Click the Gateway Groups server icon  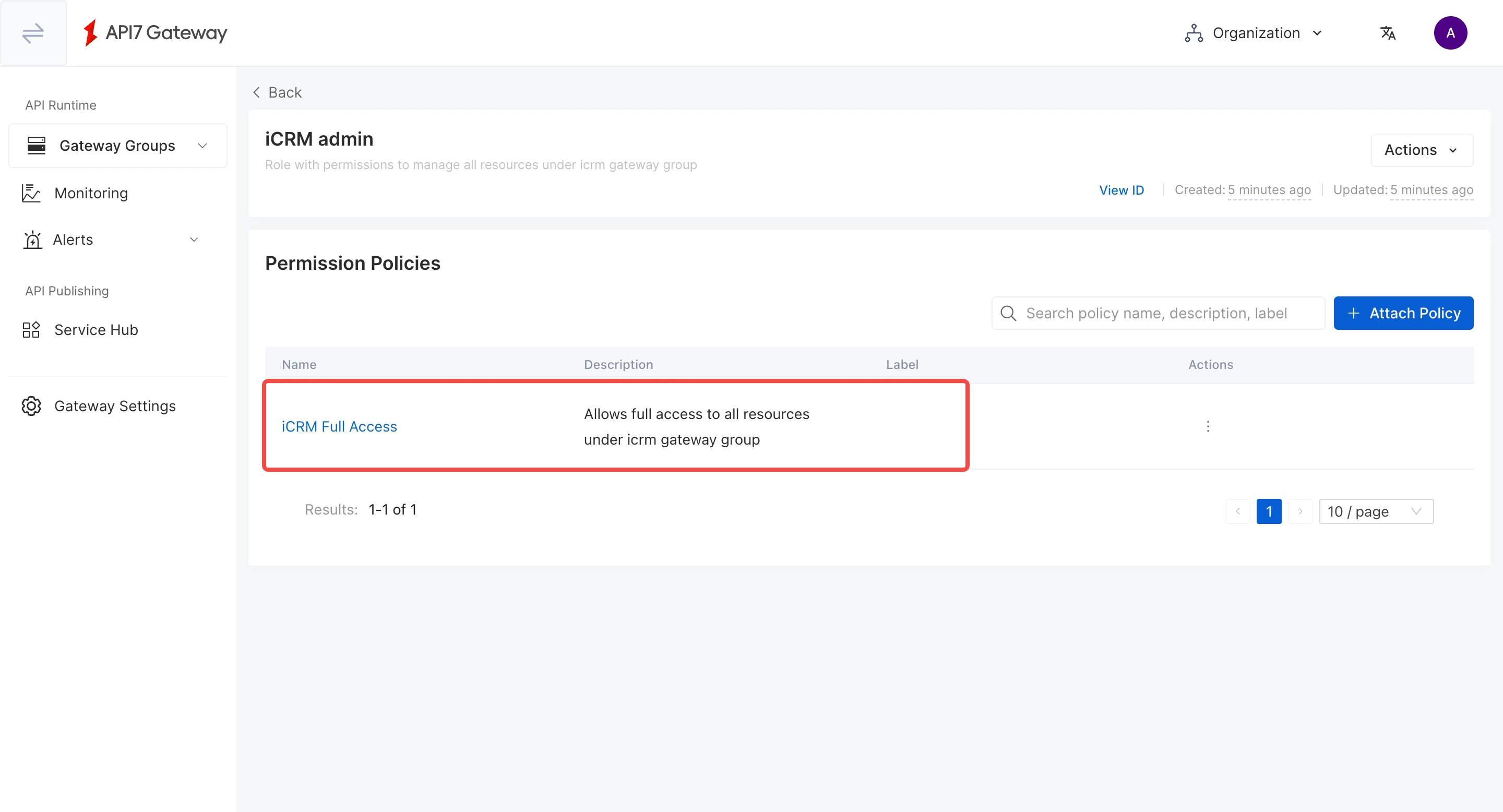(36, 145)
